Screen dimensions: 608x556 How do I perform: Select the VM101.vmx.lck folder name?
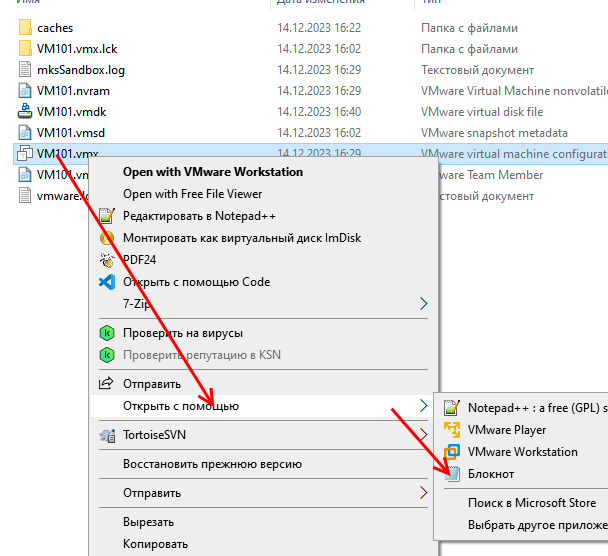[x=77, y=49]
